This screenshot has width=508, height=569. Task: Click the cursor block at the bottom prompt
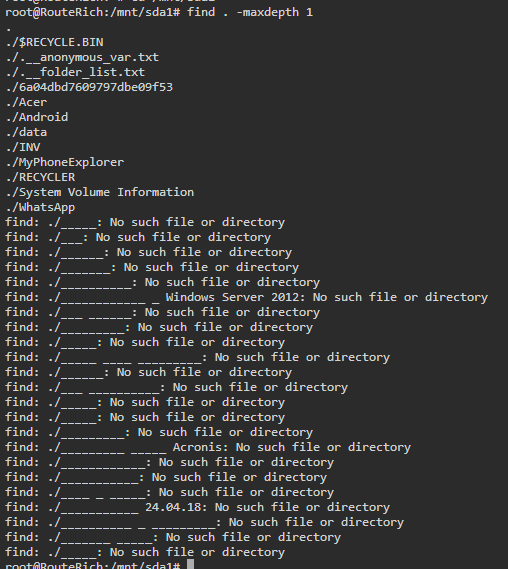(x=190, y=564)
